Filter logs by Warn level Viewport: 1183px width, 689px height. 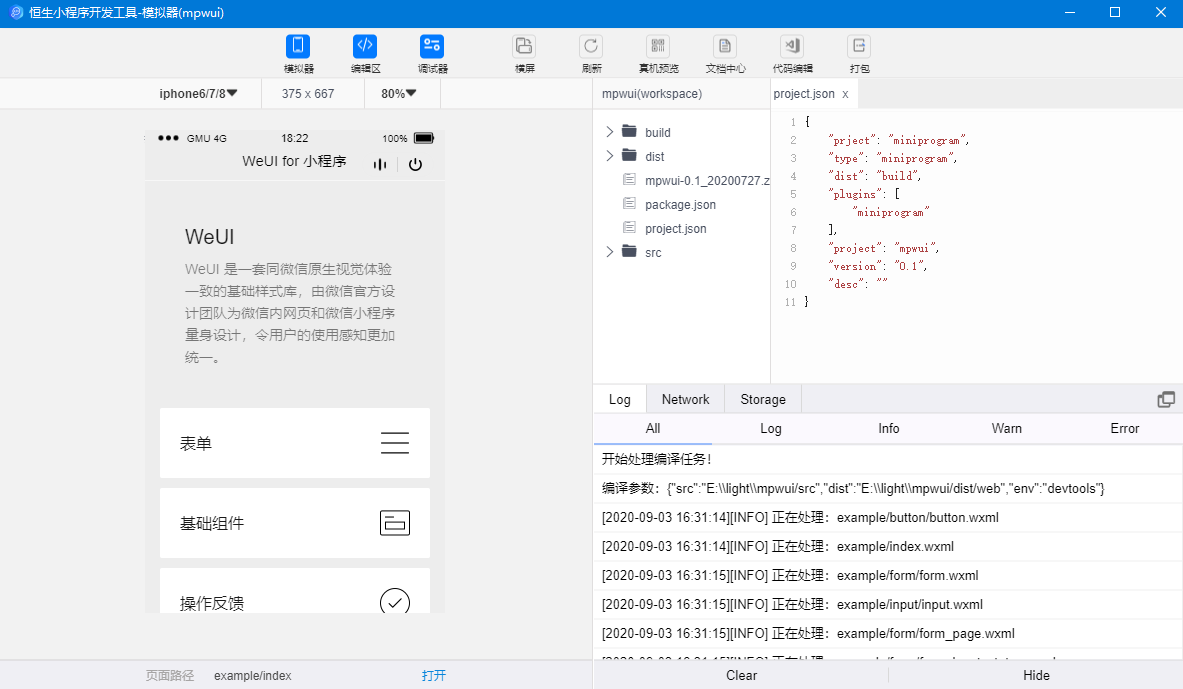click(x=1006, y=428)
